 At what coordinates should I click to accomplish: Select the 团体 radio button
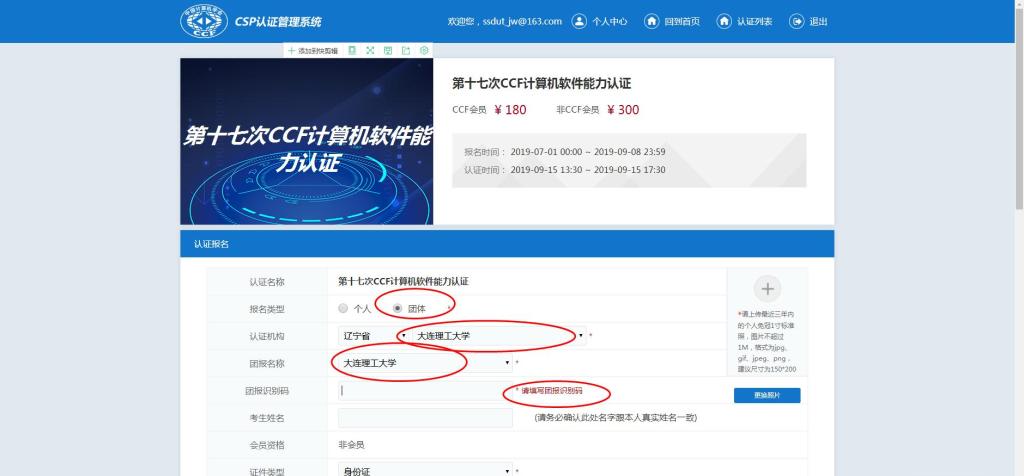[x=398, y=309]
